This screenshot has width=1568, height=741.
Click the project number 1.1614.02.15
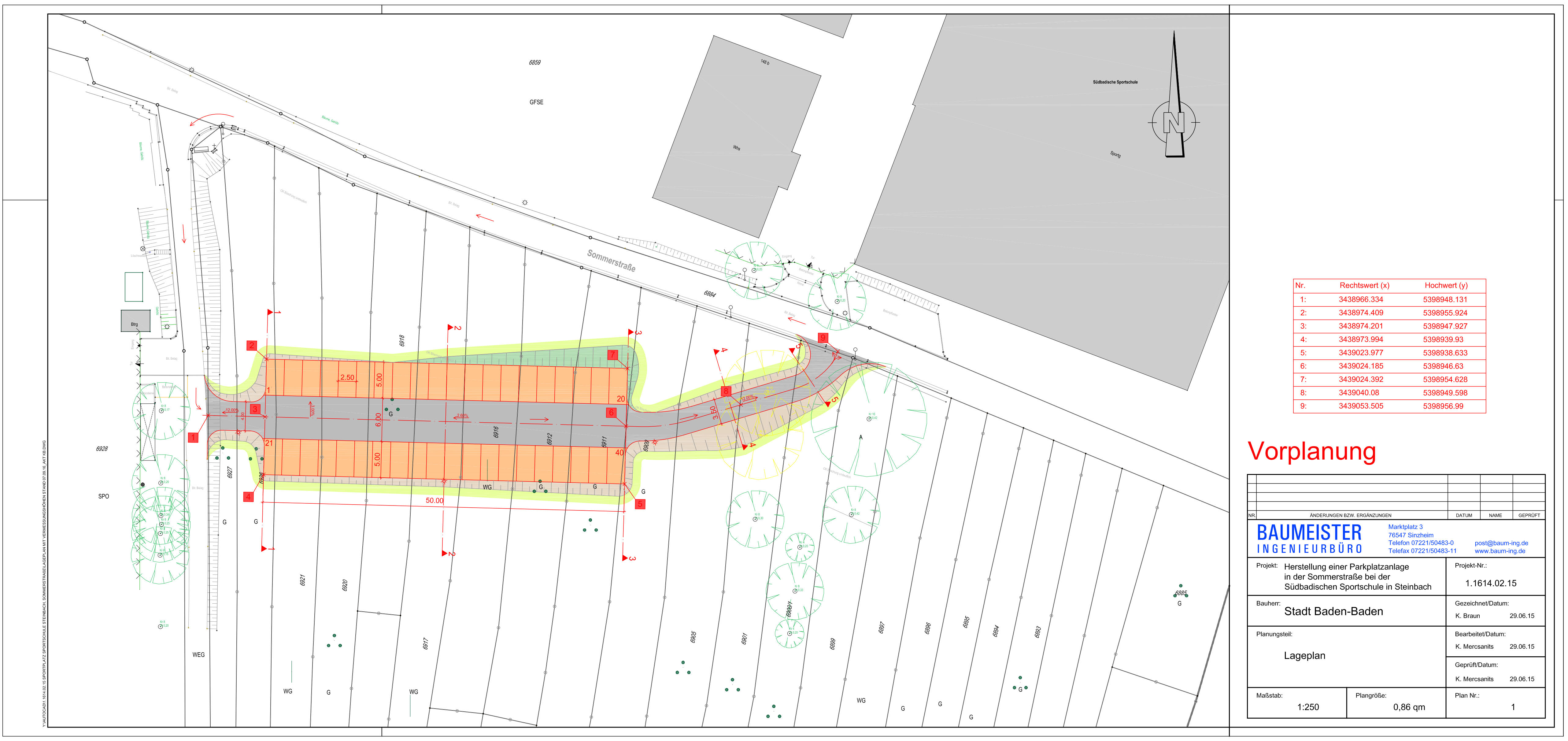click(x=1491, y=583)
